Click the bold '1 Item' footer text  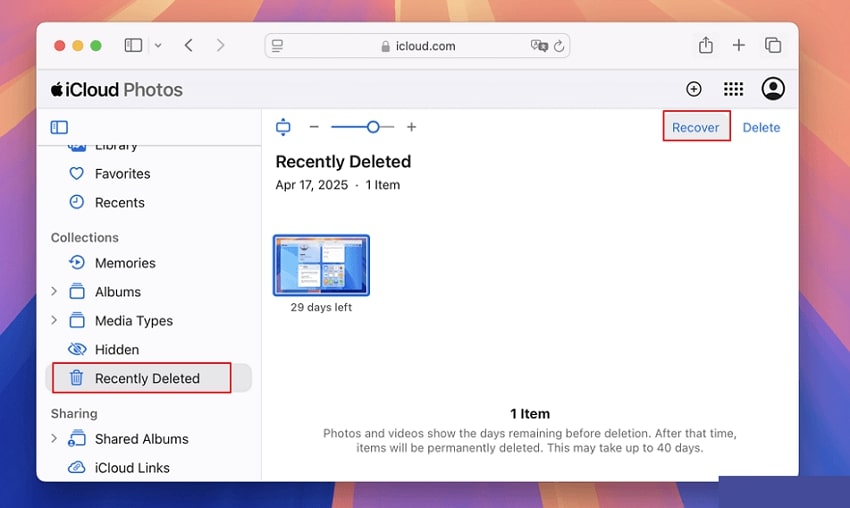pos(530,414)
